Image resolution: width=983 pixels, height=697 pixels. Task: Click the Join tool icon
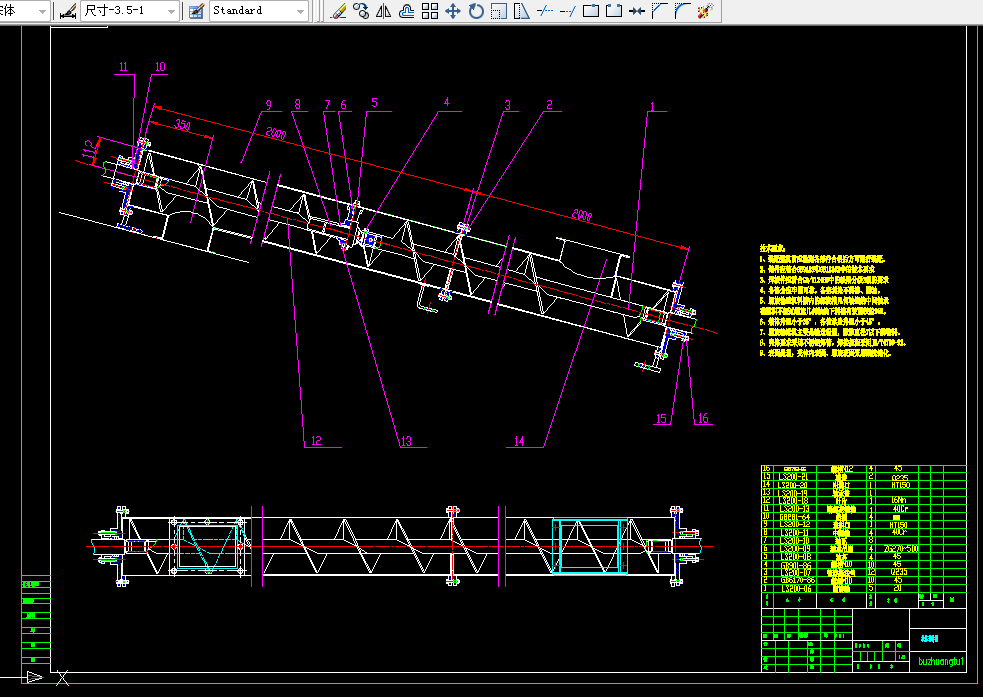point(636,11)
